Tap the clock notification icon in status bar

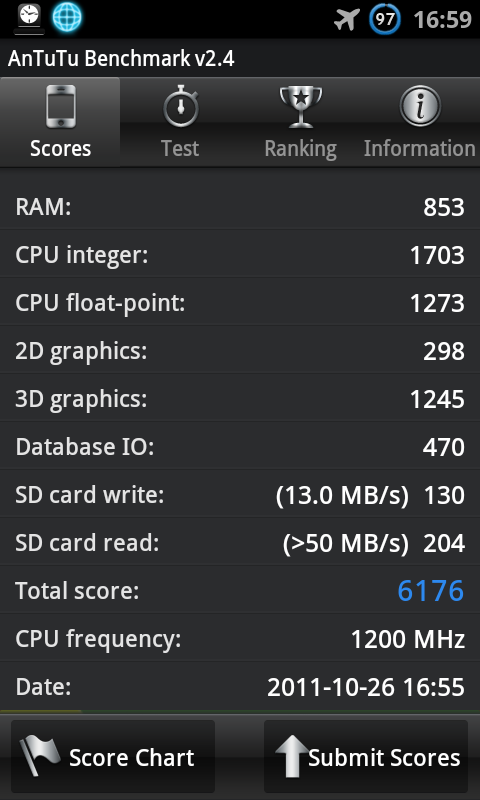(x=29, y=18)
